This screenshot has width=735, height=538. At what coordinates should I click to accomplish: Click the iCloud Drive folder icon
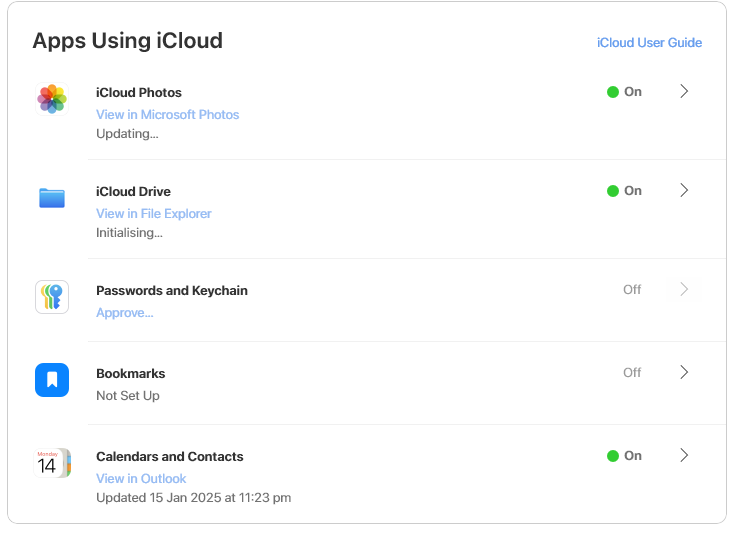tap(52, 197)
